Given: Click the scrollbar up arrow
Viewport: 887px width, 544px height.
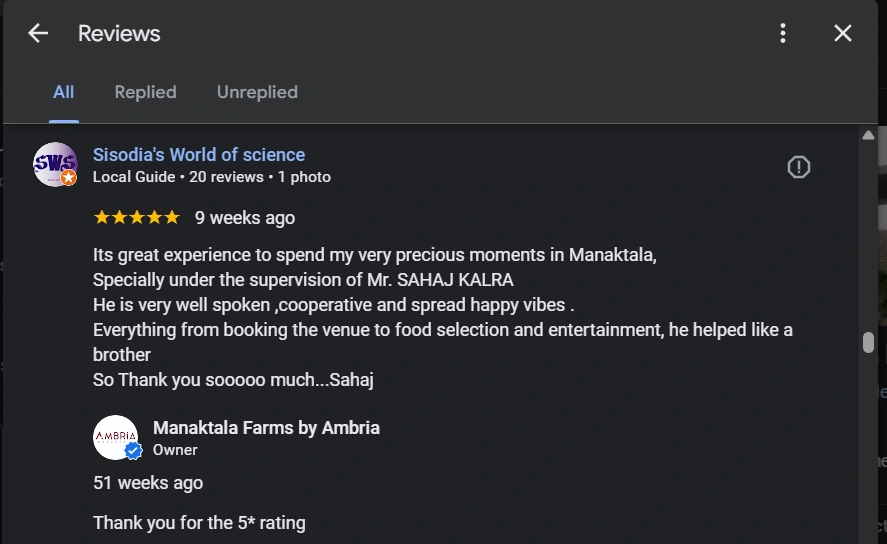Looking at the screenshot, I should (x=868, y=135).
